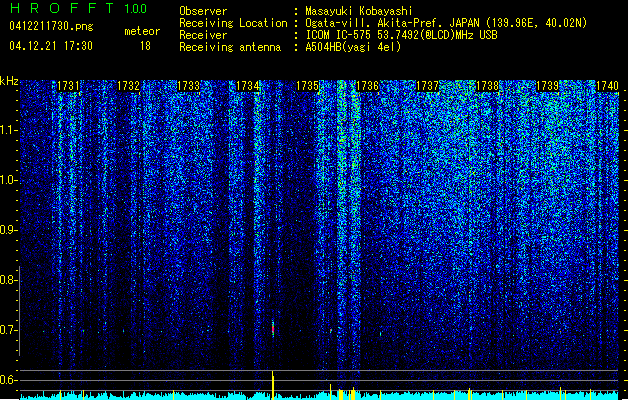Click the red meteor echo near 0.7 kHz
The width and height of the screenshot is (629, 400).
coord(273,329)
